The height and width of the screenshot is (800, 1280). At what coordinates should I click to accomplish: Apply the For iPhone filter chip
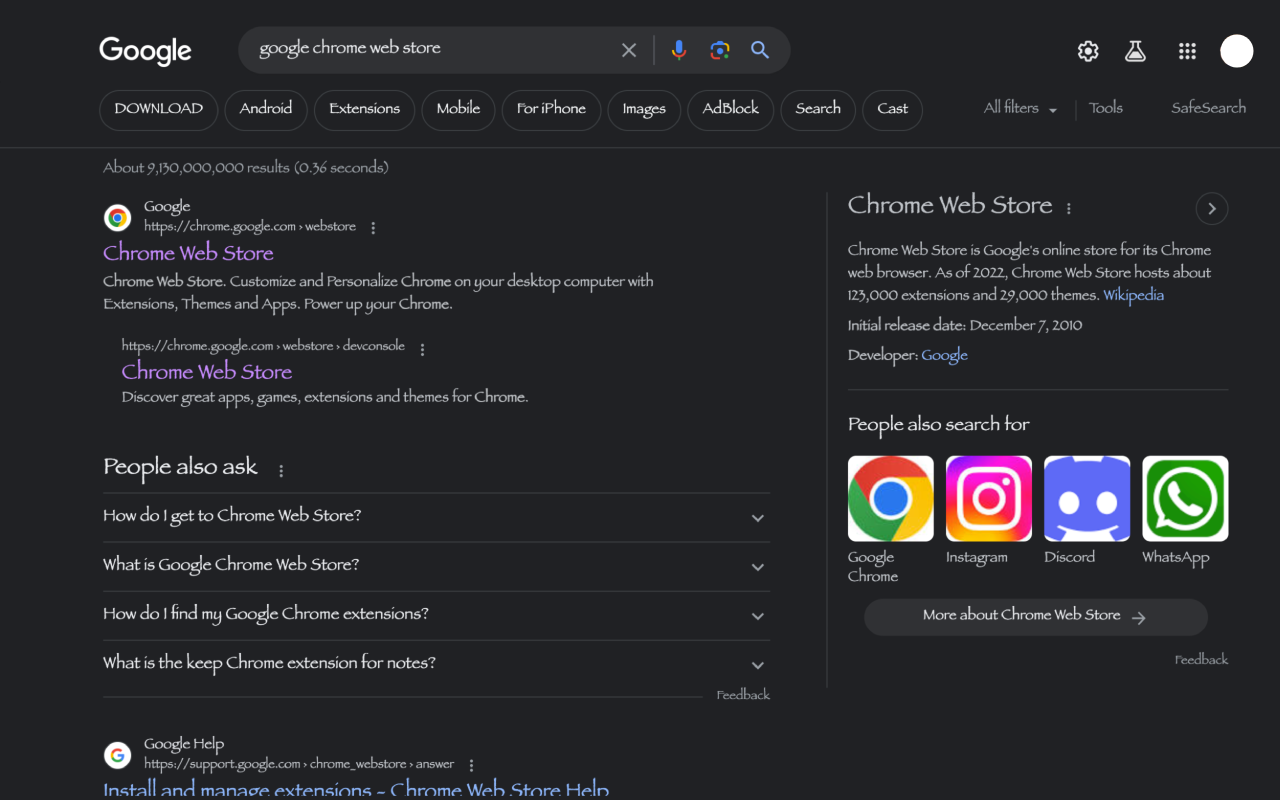point(551,110)
